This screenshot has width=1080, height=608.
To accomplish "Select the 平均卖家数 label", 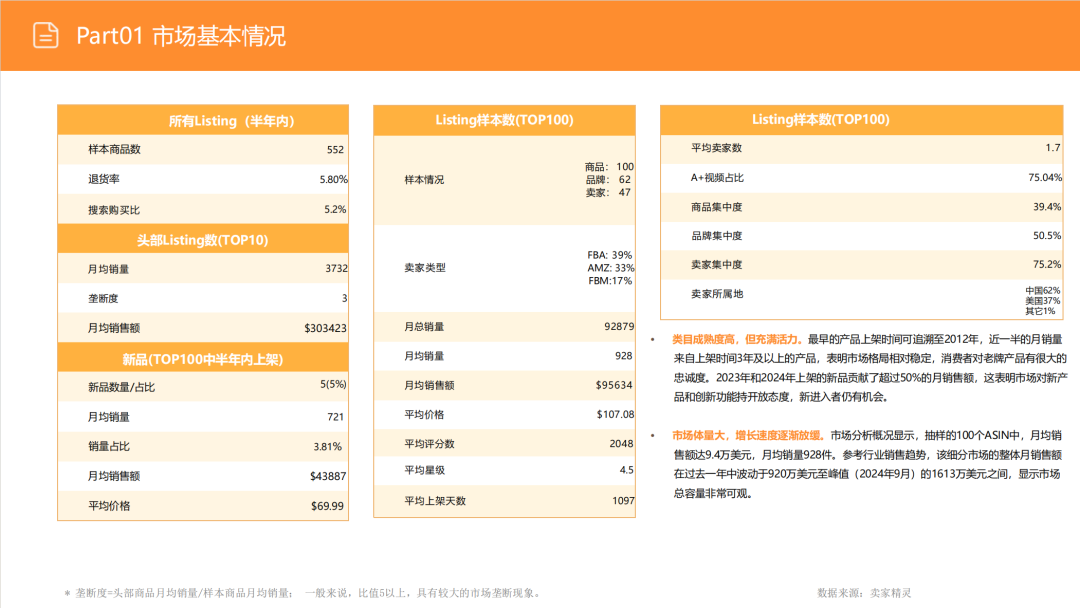I will 716,148.
